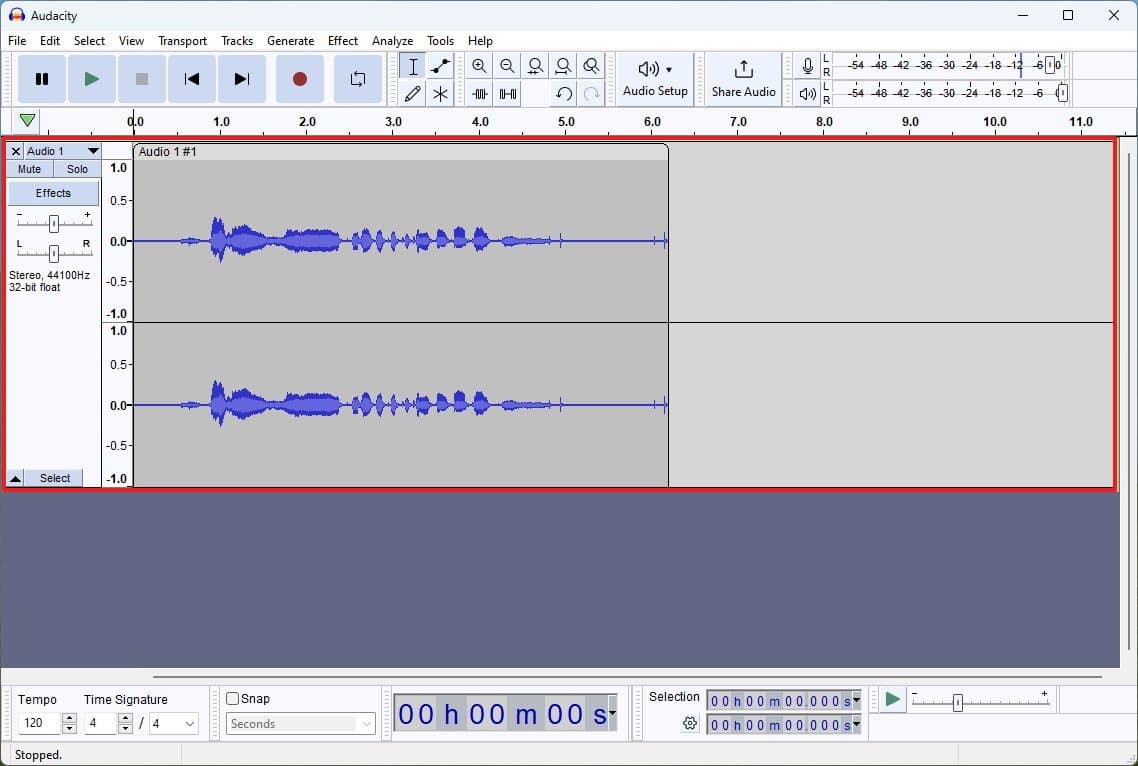Mute the Audio 1 track

click(x=30, y=169)
